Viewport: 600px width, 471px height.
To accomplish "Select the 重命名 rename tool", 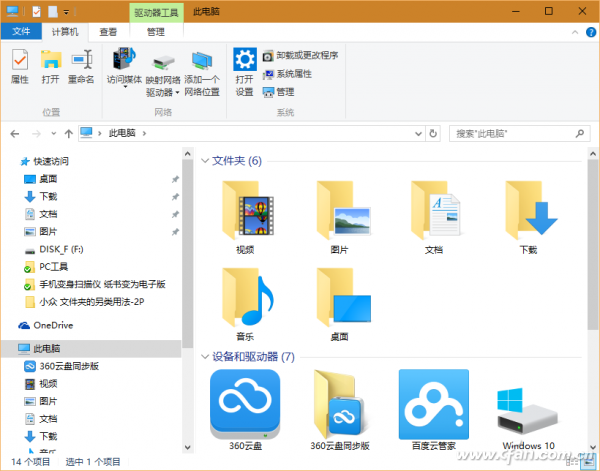I will point(81,66).
